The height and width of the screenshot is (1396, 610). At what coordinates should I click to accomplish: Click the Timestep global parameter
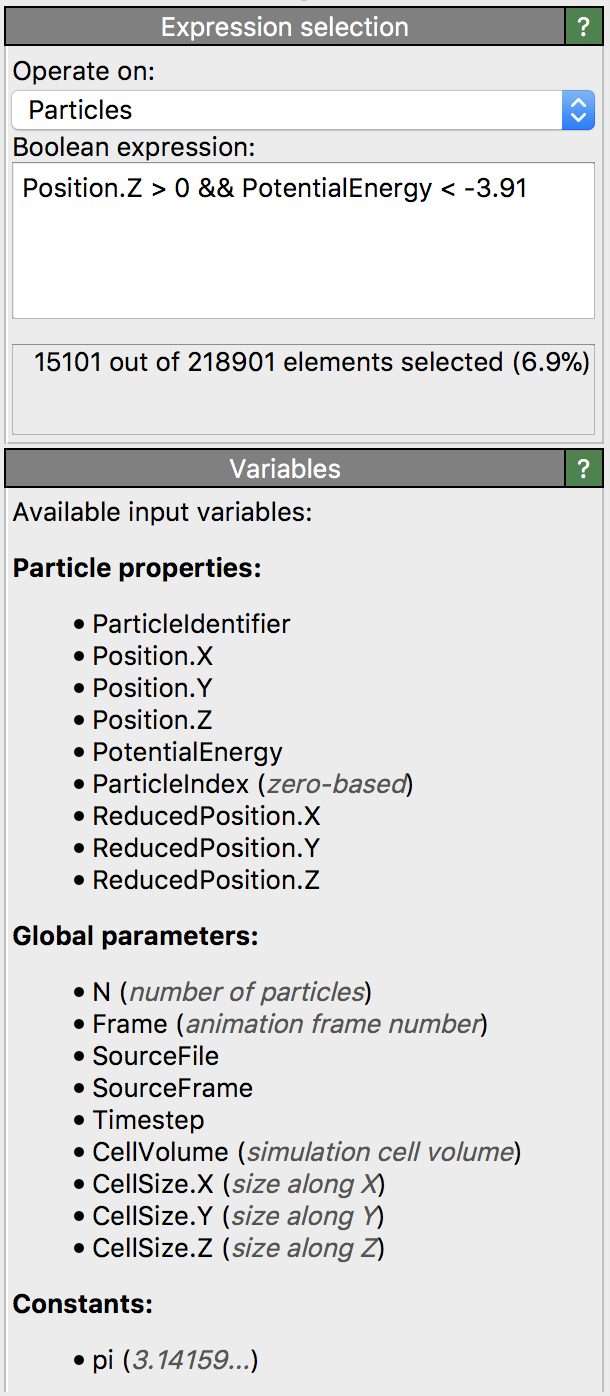[x=148, y=1120]
